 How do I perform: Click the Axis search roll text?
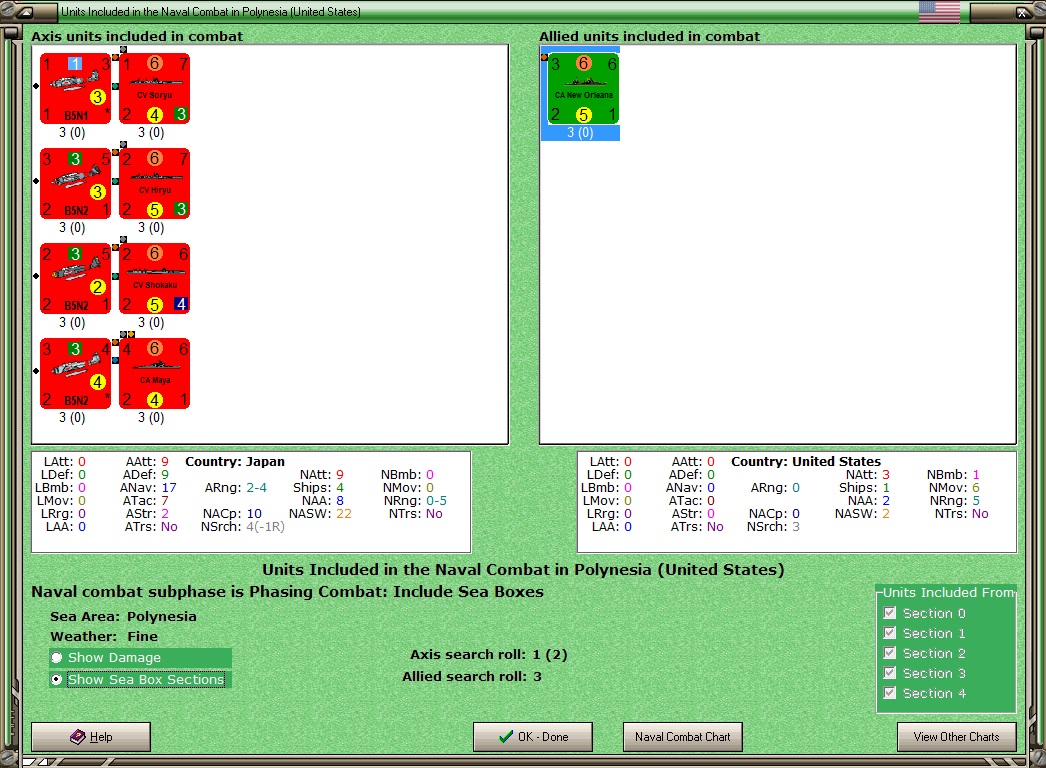point(488,655)
